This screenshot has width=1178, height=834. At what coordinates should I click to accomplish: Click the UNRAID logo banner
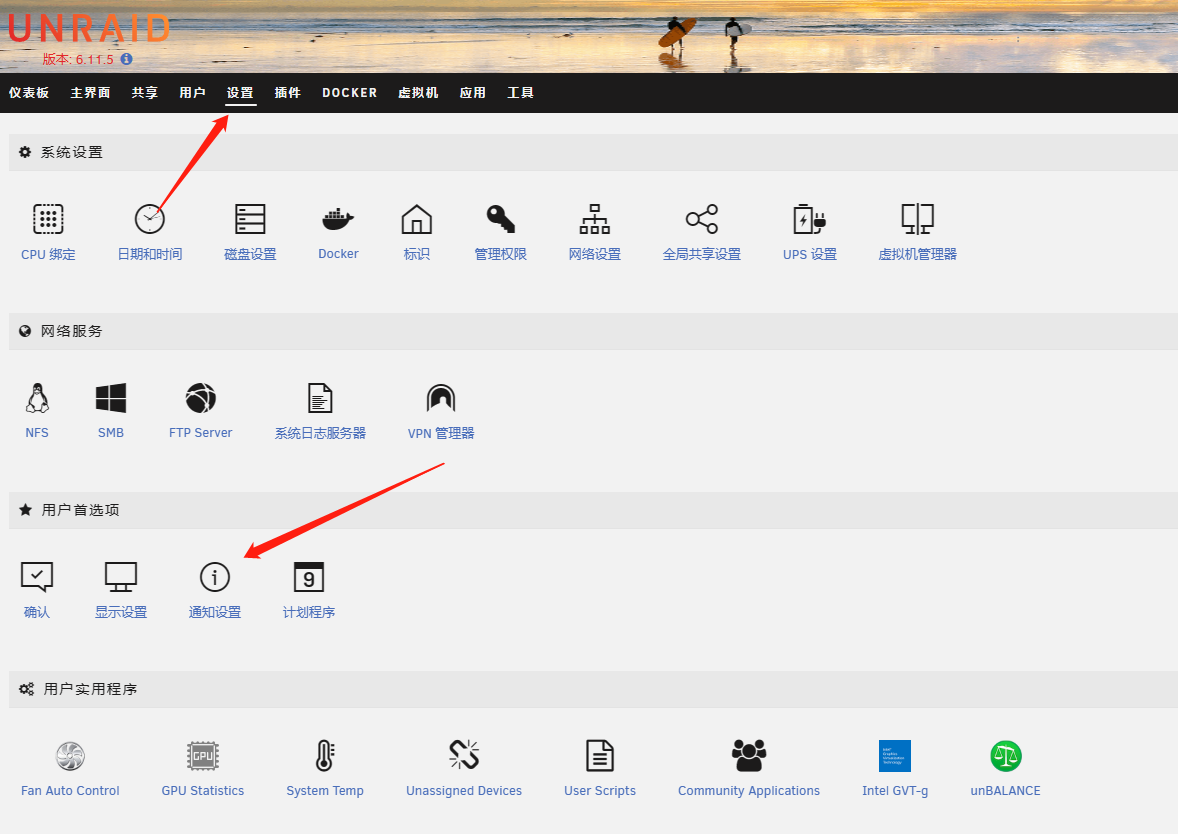coord(88,28)
